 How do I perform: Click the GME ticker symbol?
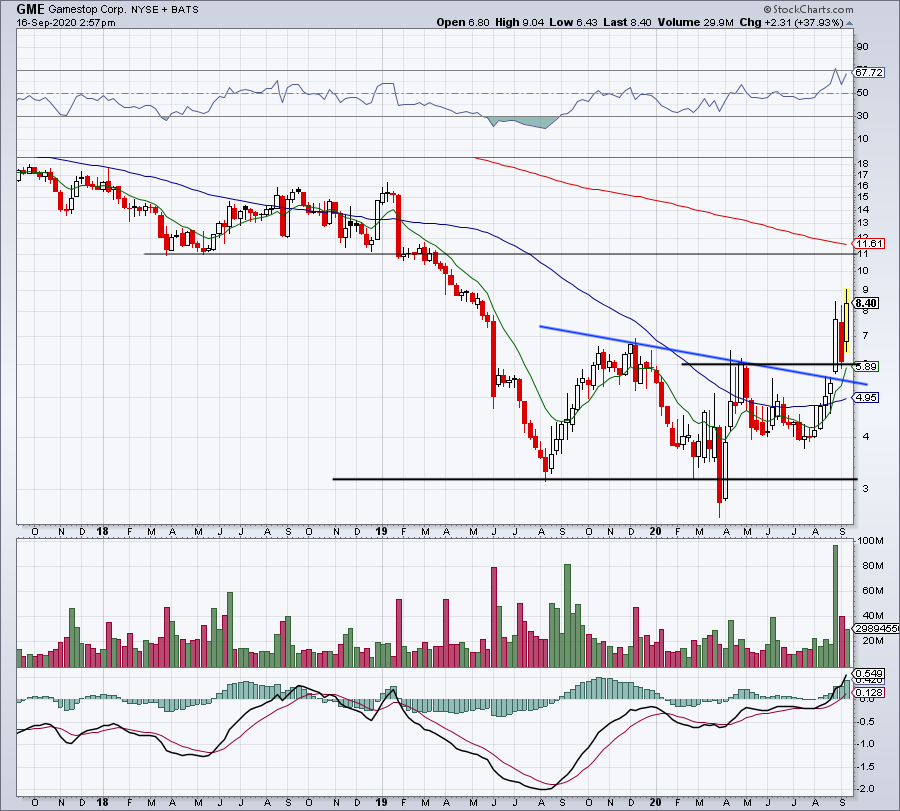30,9
